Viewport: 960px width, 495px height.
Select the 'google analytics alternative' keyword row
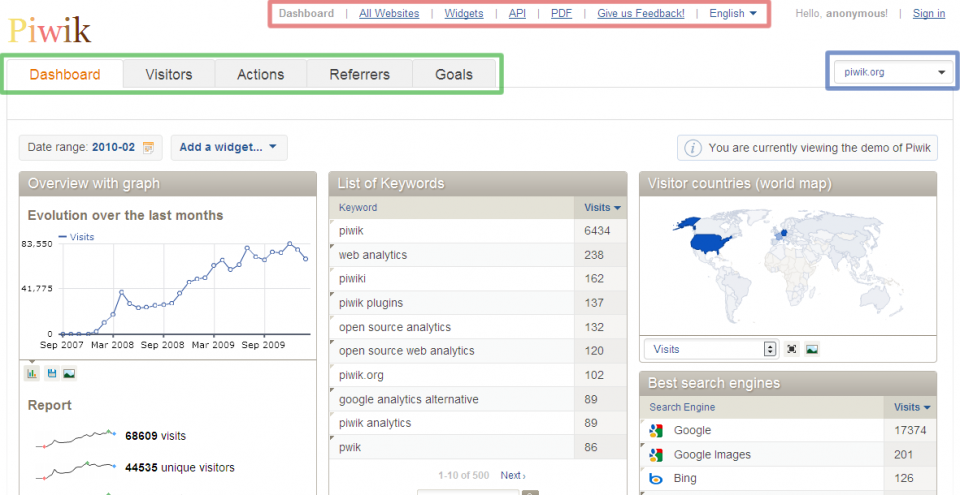478,399
